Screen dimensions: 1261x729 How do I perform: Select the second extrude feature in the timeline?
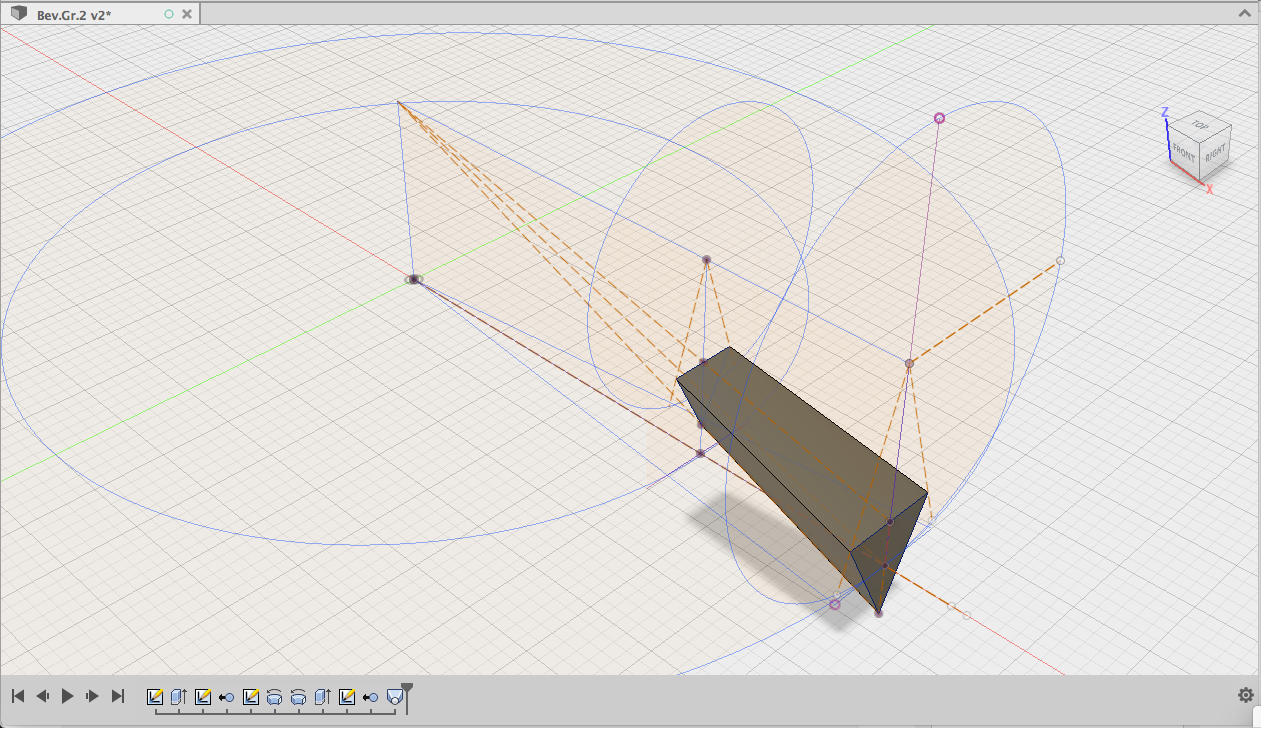tap(323, 697)
